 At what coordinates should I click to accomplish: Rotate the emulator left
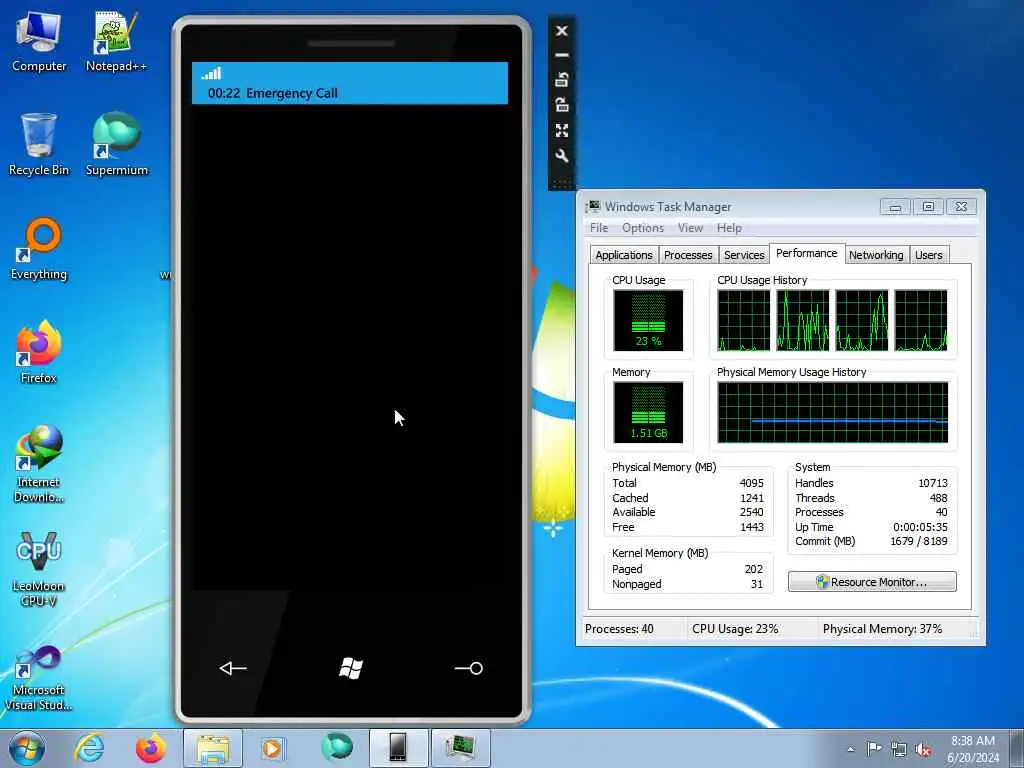[x=562, y=80]
